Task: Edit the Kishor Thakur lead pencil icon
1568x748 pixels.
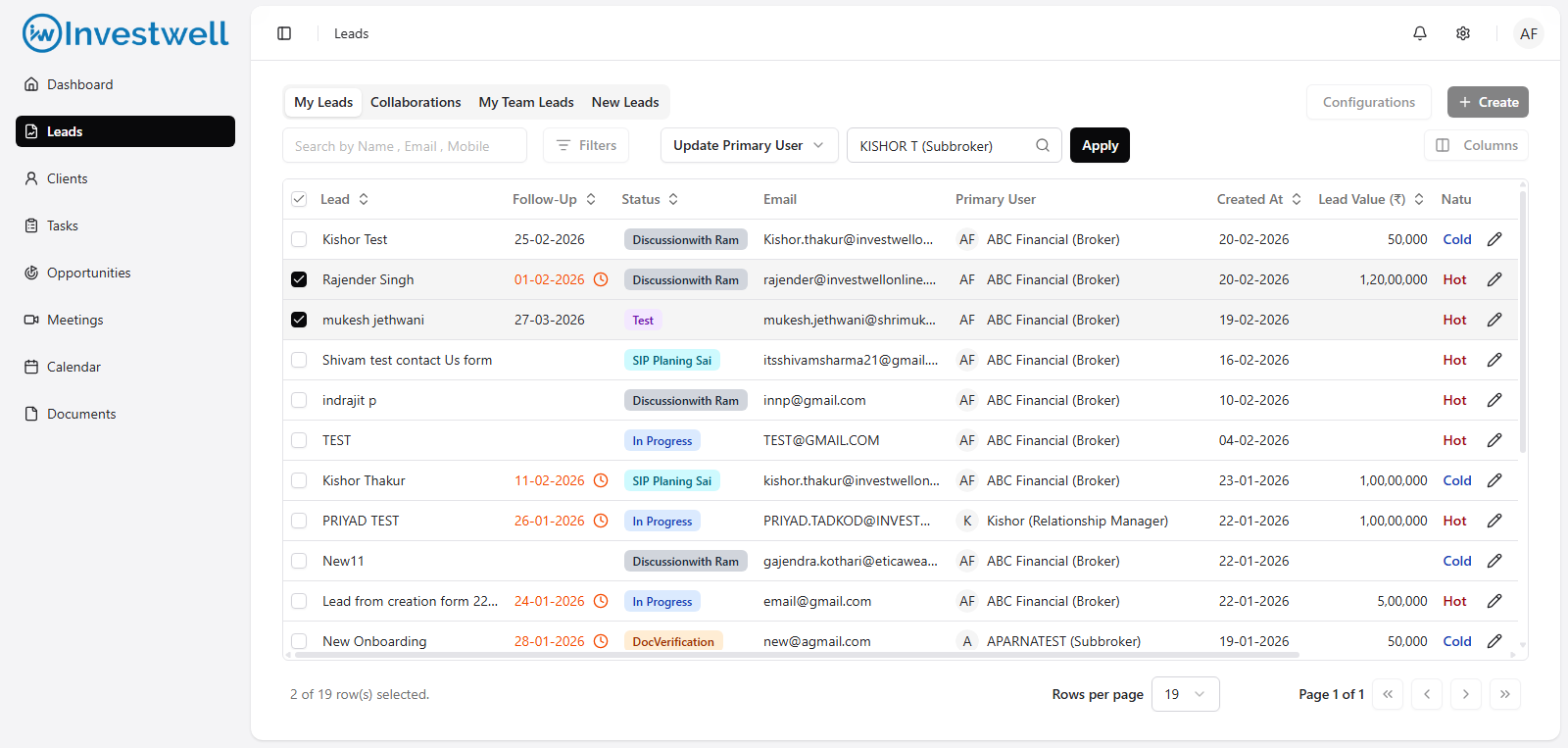Action: [1494, 480]
